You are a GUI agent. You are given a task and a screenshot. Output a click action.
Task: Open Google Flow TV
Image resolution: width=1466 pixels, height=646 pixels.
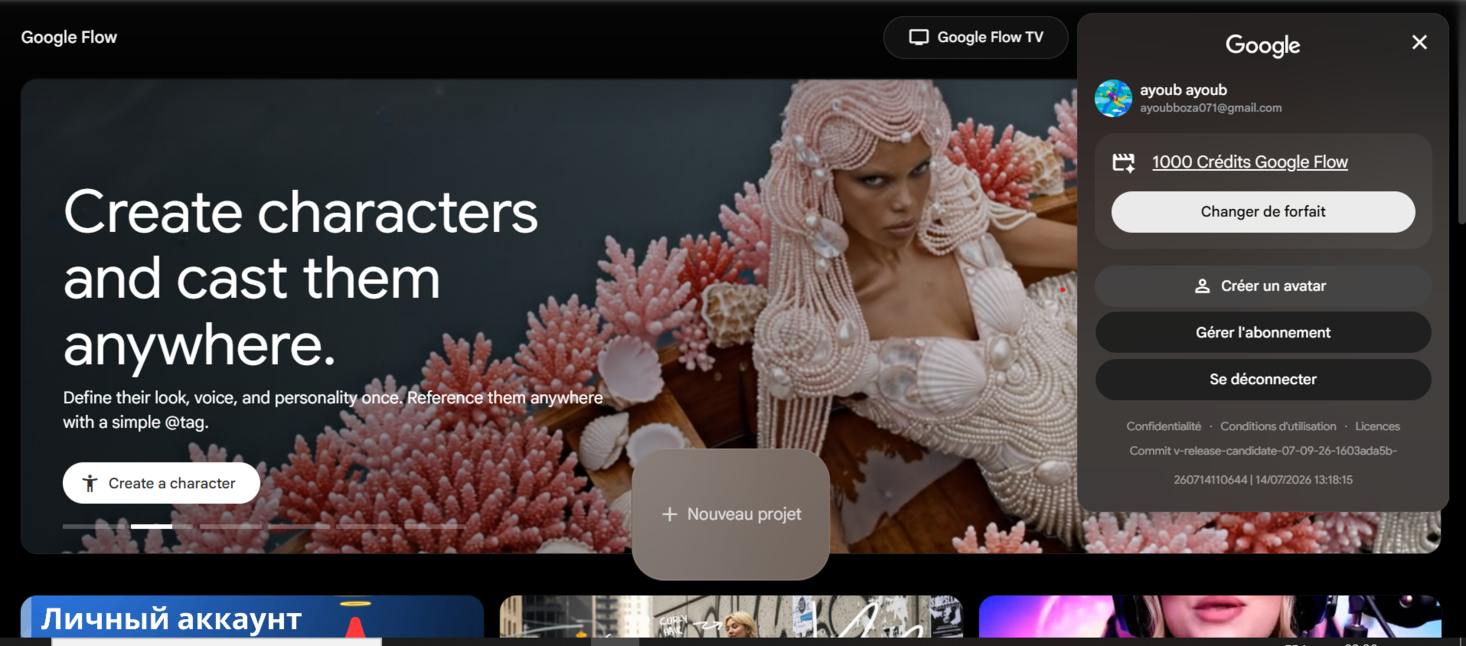(x=976, y=37)
